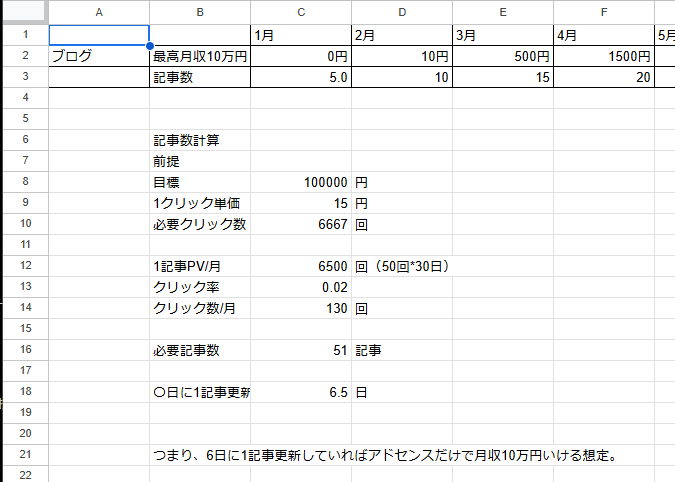This screenshot has height=482, width=675.
Task: Select the ブログ cell
Action: click(x=98, y=56)
